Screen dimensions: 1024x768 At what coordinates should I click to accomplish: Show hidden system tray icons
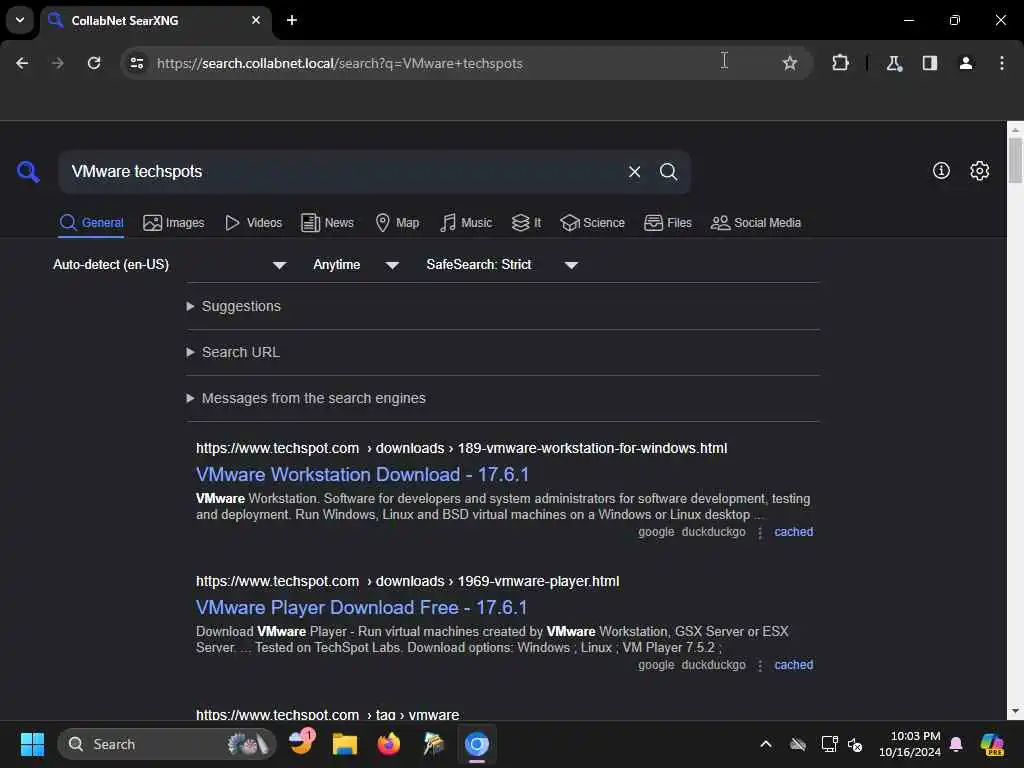tap(765, 744)
